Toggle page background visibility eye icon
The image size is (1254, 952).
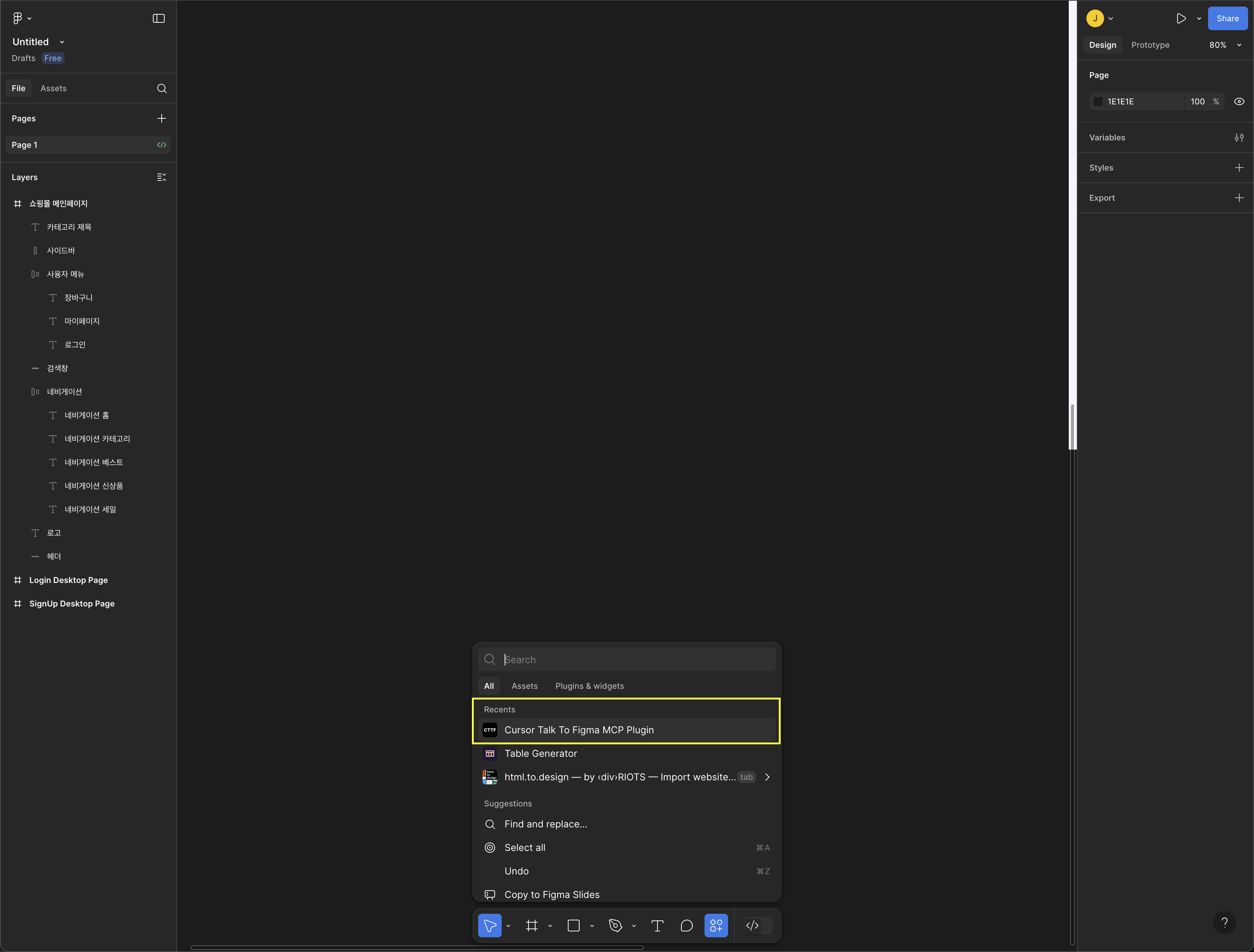coord(1239,101)
